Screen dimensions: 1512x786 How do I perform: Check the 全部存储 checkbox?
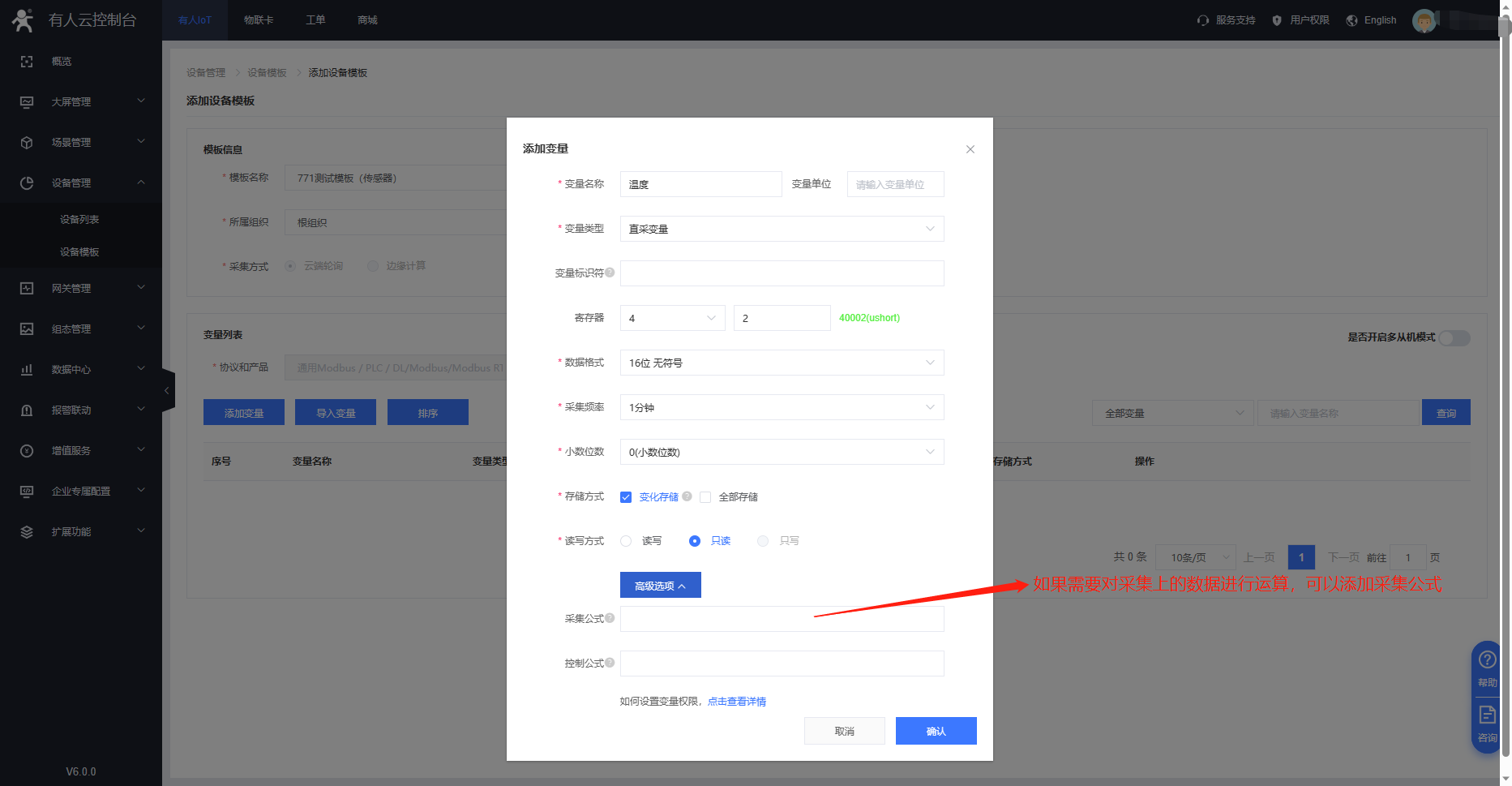point(705,497)
